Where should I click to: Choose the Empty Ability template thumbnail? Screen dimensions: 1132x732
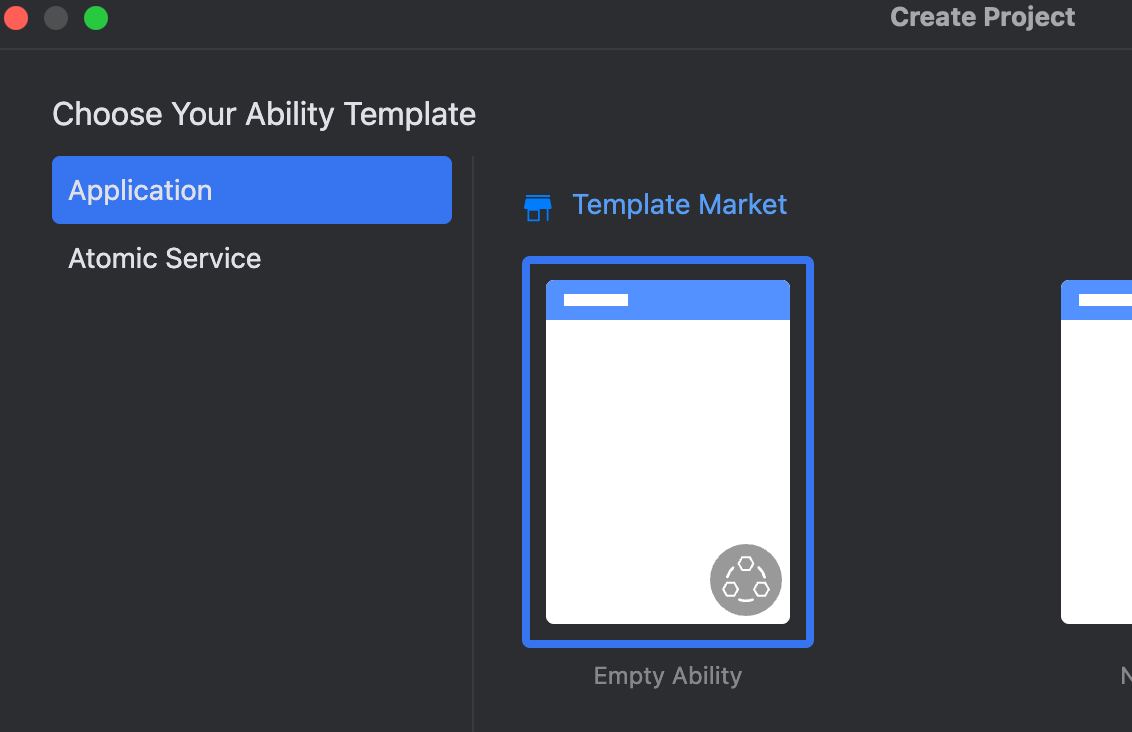coord(667,452)
